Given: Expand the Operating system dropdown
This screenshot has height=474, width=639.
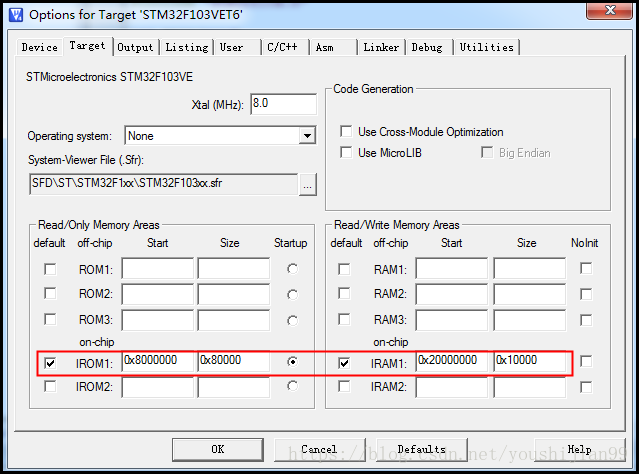Looking at the screenshot, I should point(307,136).
